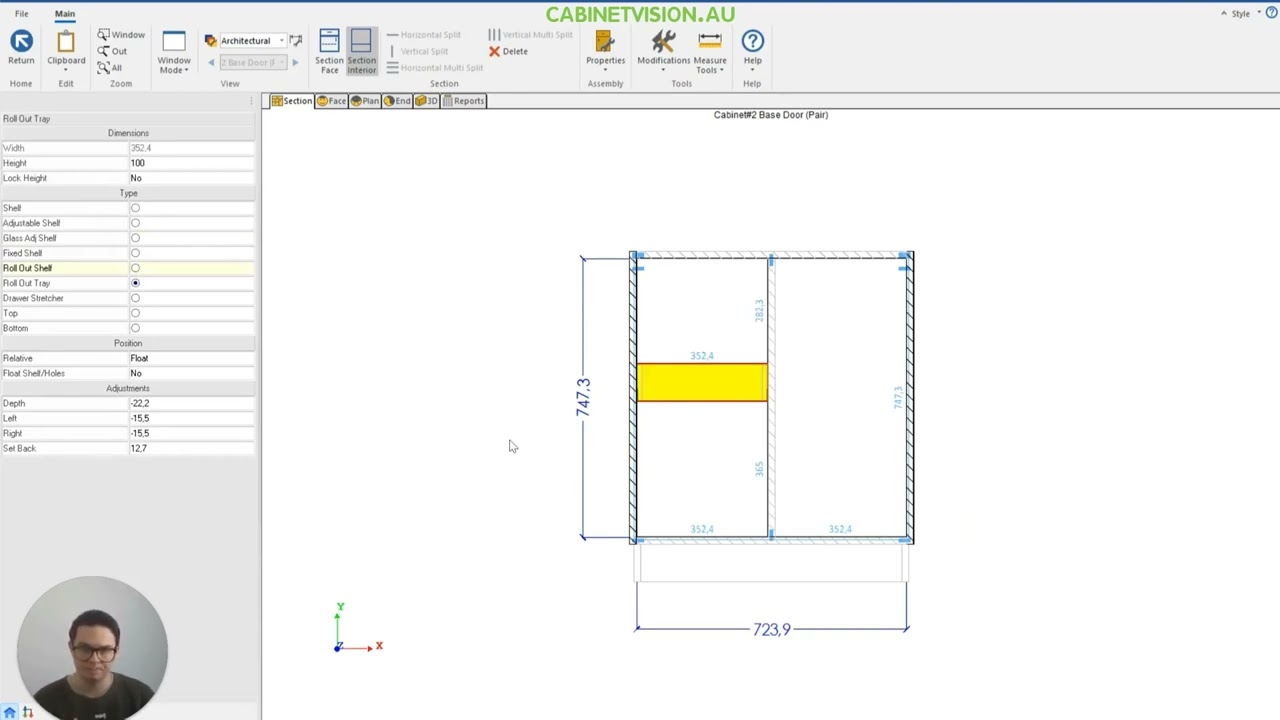This screenshot has height=720, width=1280.
Task: Click the Set Back value field
Action: click(191, 448)
